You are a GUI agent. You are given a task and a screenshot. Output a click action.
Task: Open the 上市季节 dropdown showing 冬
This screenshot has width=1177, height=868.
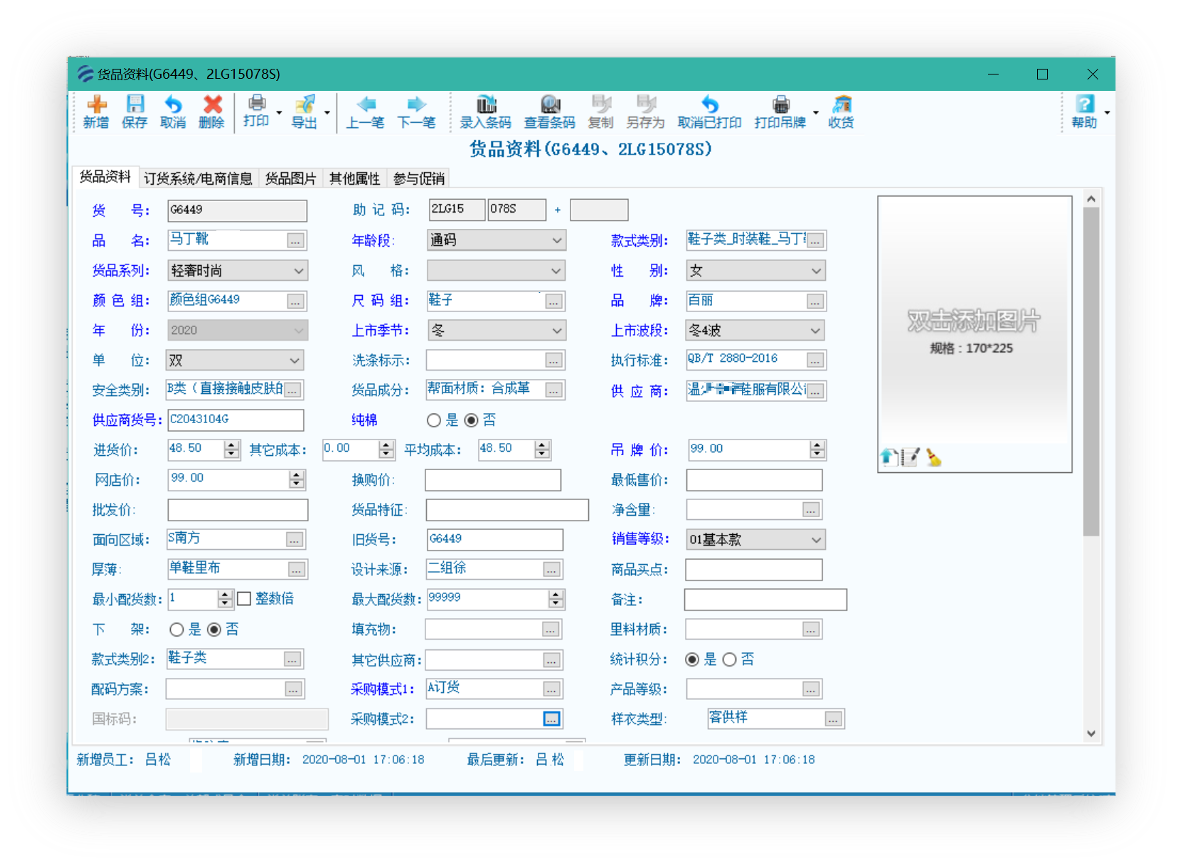tap(556, 331)
